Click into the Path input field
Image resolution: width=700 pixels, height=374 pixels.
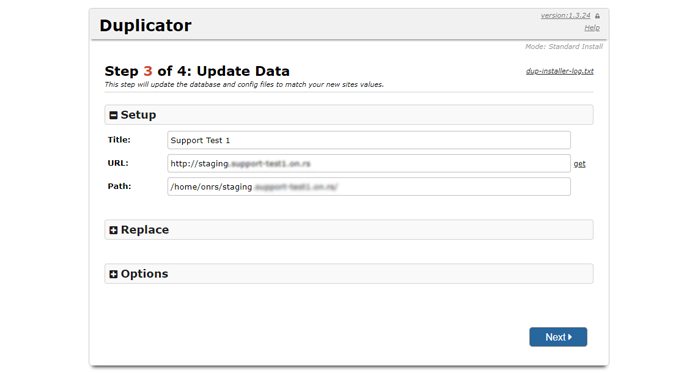(369, 187)
